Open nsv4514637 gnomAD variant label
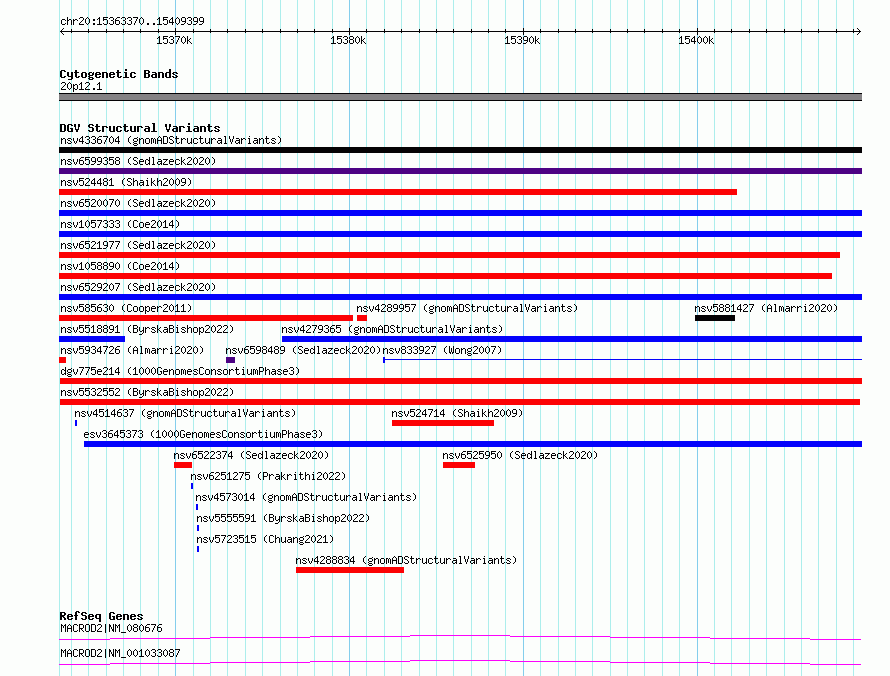The height and width of the screenshot is (676, 890). 185,413
